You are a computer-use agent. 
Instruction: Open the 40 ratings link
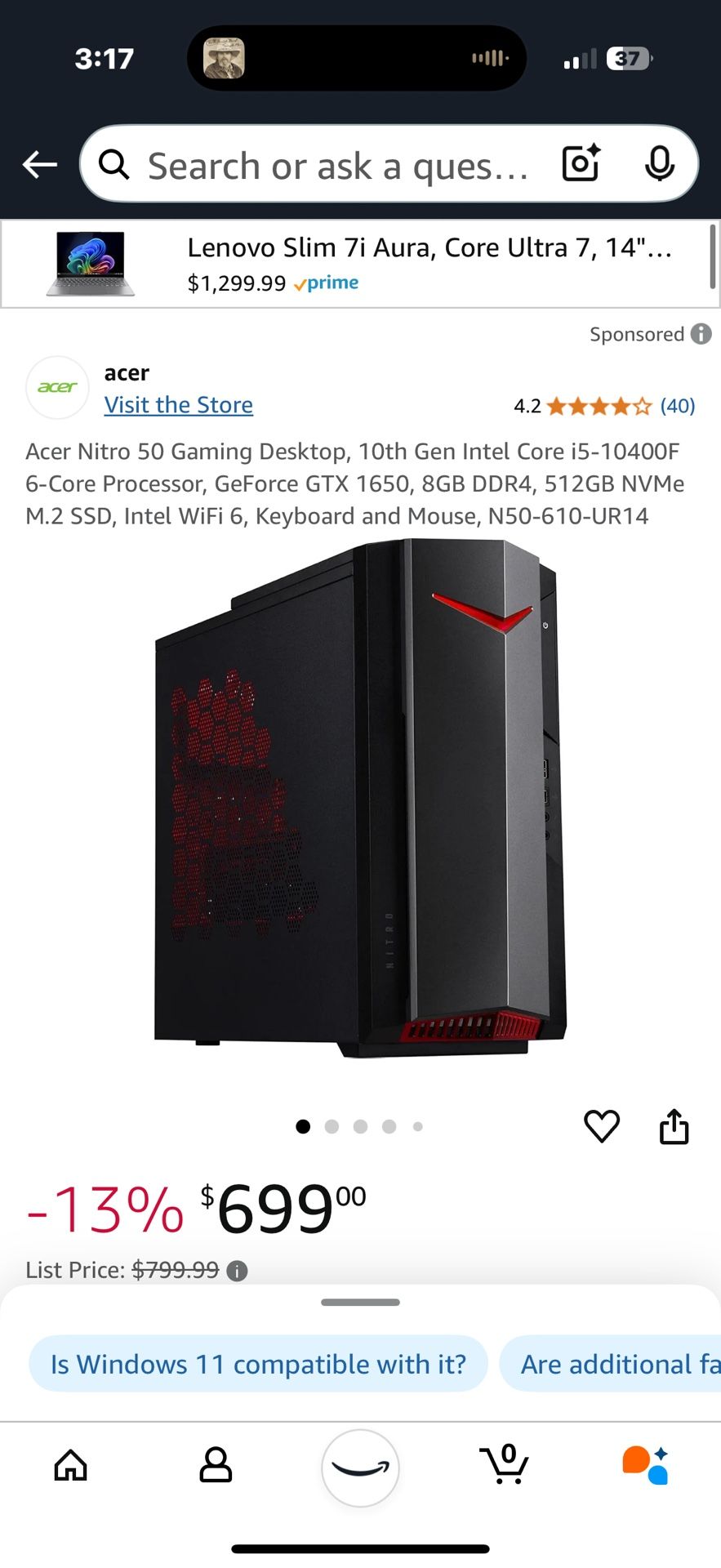pyautogui.click(x=678, y=406)
